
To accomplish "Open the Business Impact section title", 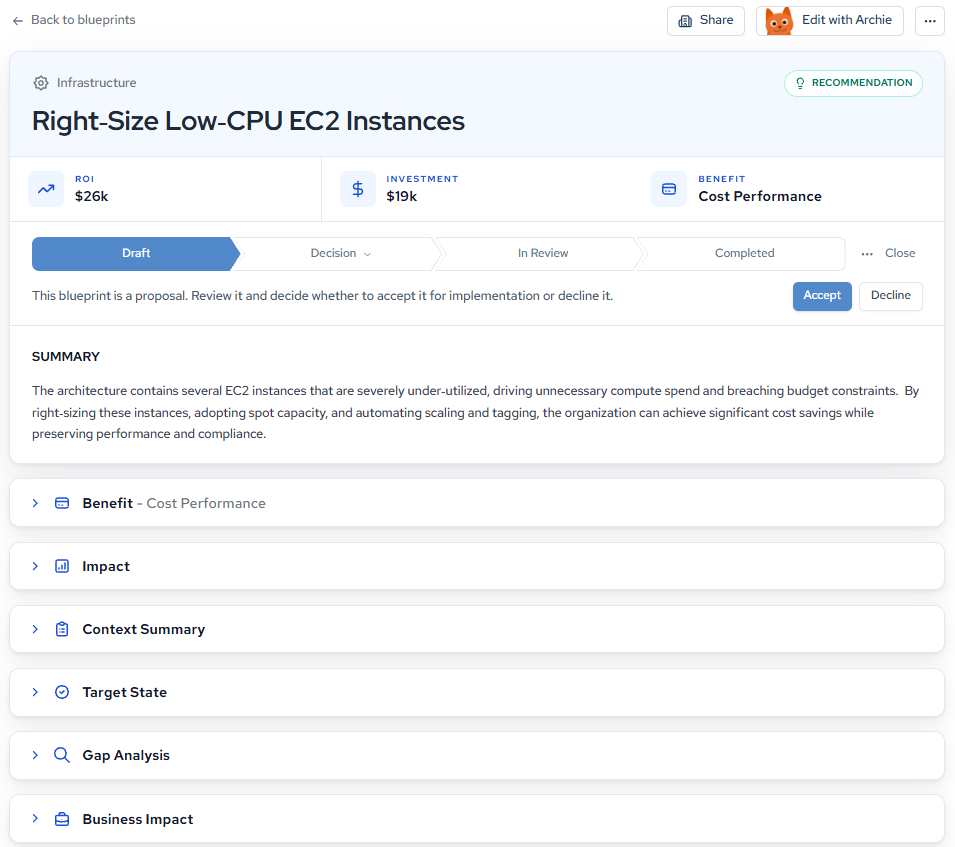I will click(138, 819).
